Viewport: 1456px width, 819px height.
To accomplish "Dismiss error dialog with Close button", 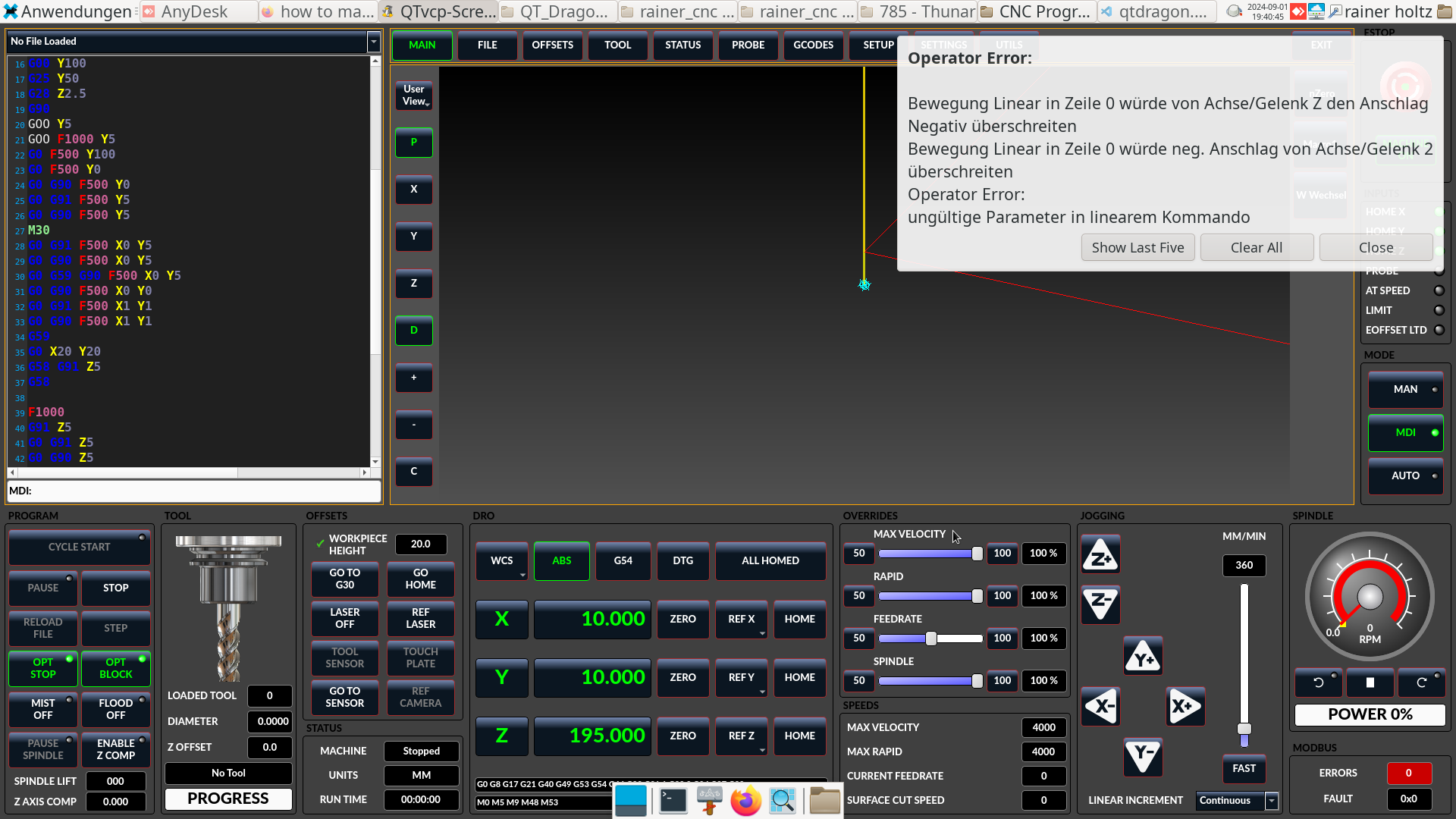I will click(x=1376, y=248).
